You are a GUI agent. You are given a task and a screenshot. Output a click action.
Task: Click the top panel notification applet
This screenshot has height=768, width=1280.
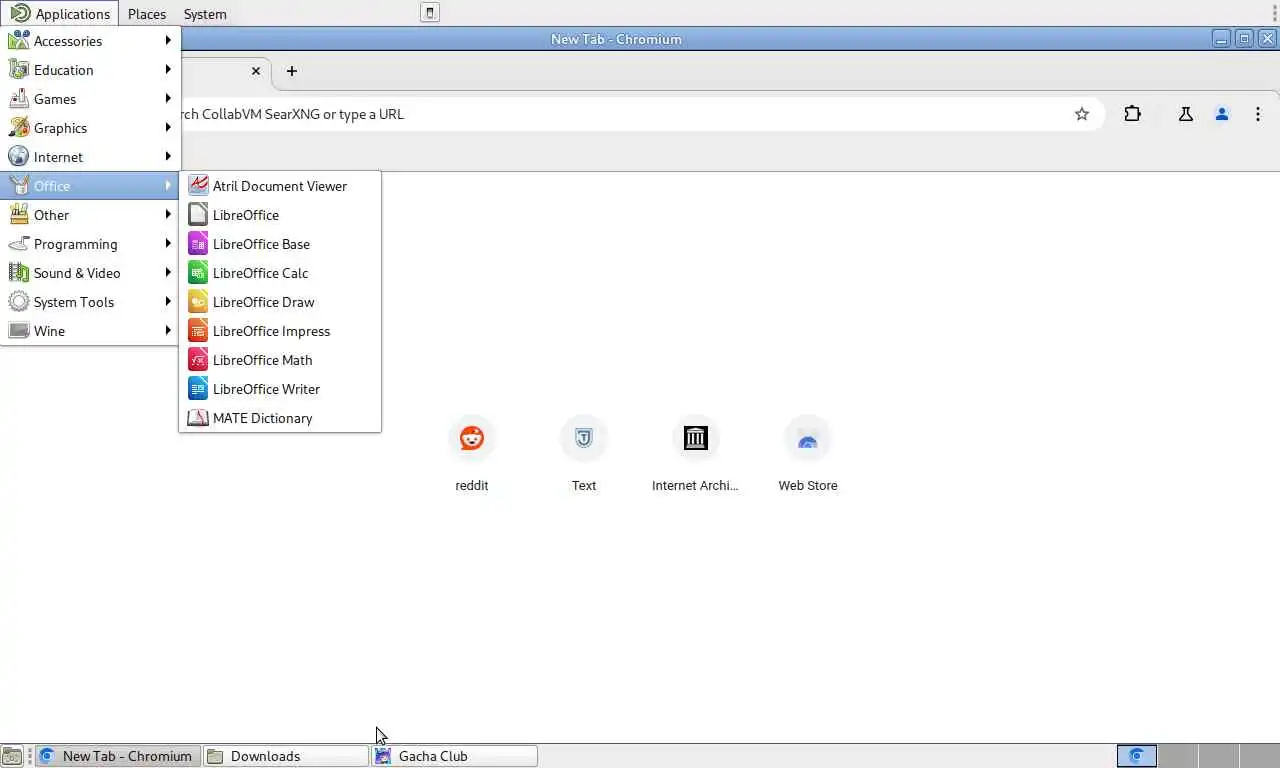pyautogui.click(x=430, y=13)
